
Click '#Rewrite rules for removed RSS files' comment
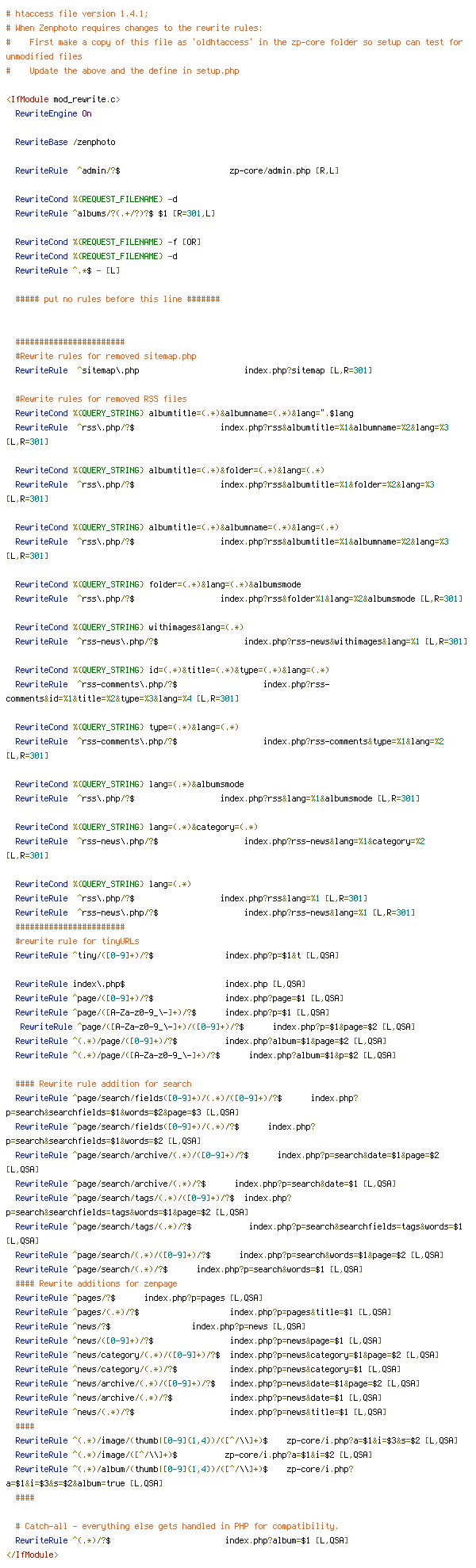coord(101,399)
